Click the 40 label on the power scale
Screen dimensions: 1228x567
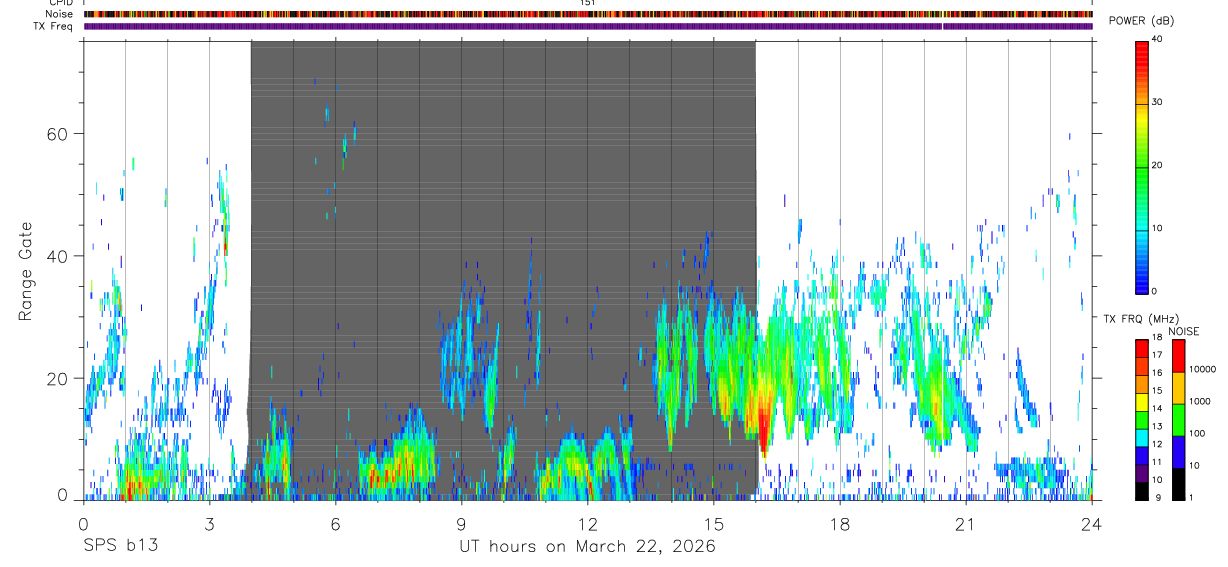1158,40
